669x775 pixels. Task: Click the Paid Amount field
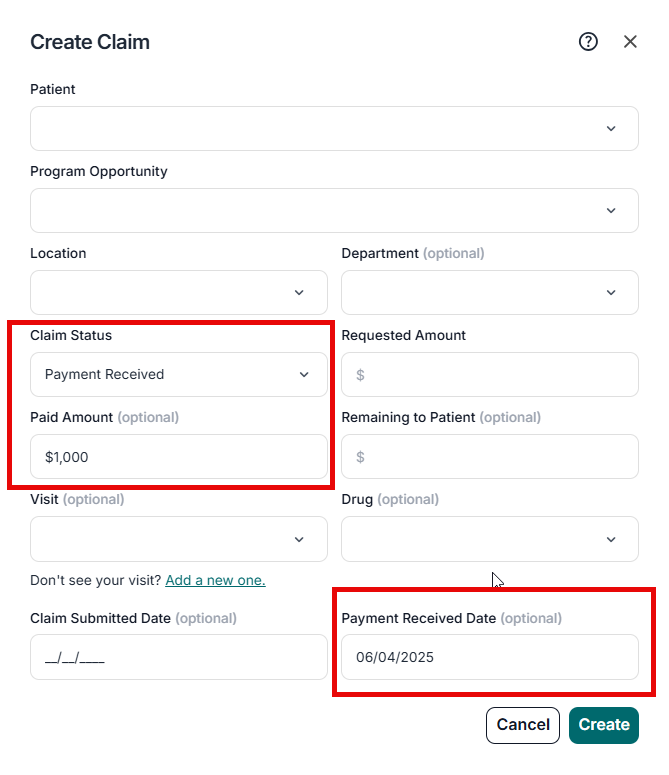click(x=178, y=457)
